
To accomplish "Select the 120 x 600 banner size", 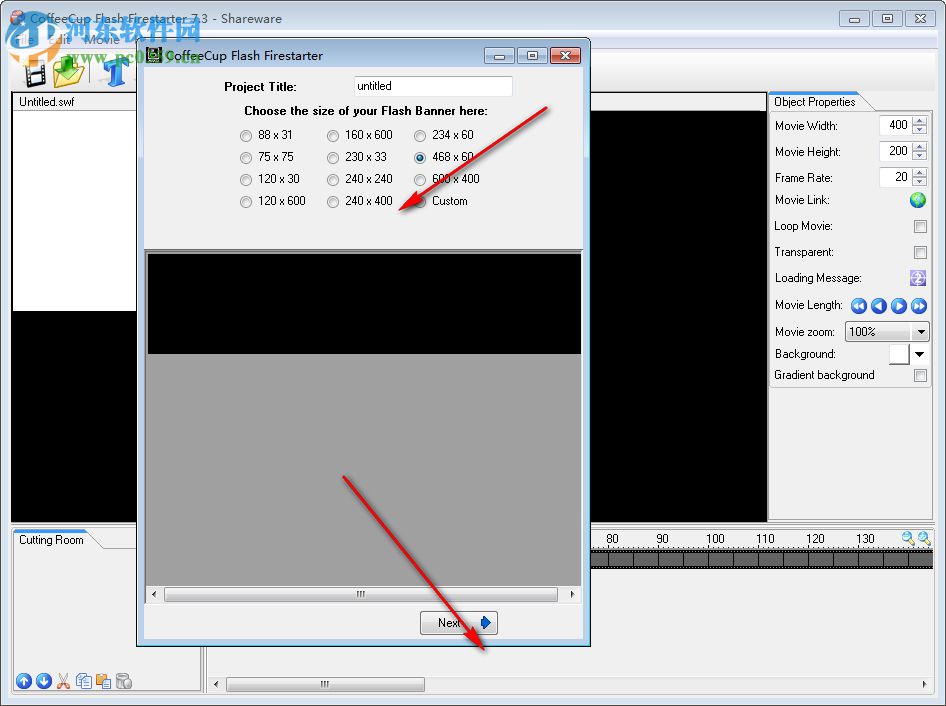I will point(246,202).
